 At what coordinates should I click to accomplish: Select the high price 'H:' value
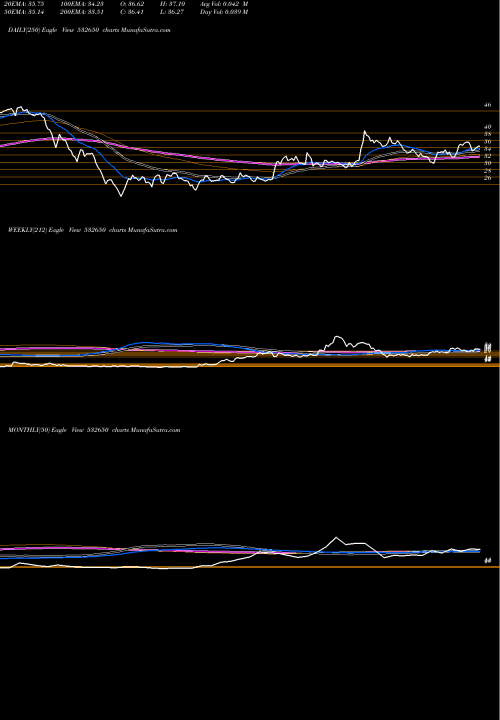[x=172, y=4]
